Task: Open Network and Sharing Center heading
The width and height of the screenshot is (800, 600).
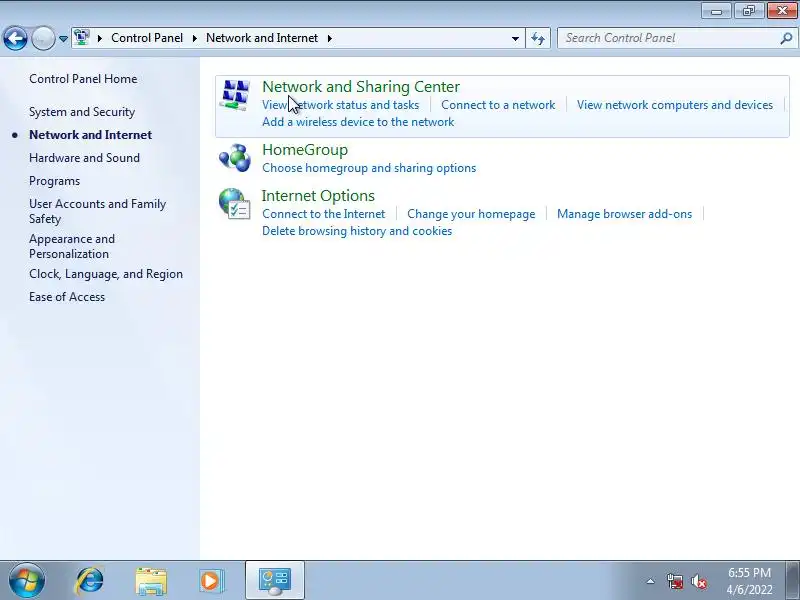Action: click(361, 87)
